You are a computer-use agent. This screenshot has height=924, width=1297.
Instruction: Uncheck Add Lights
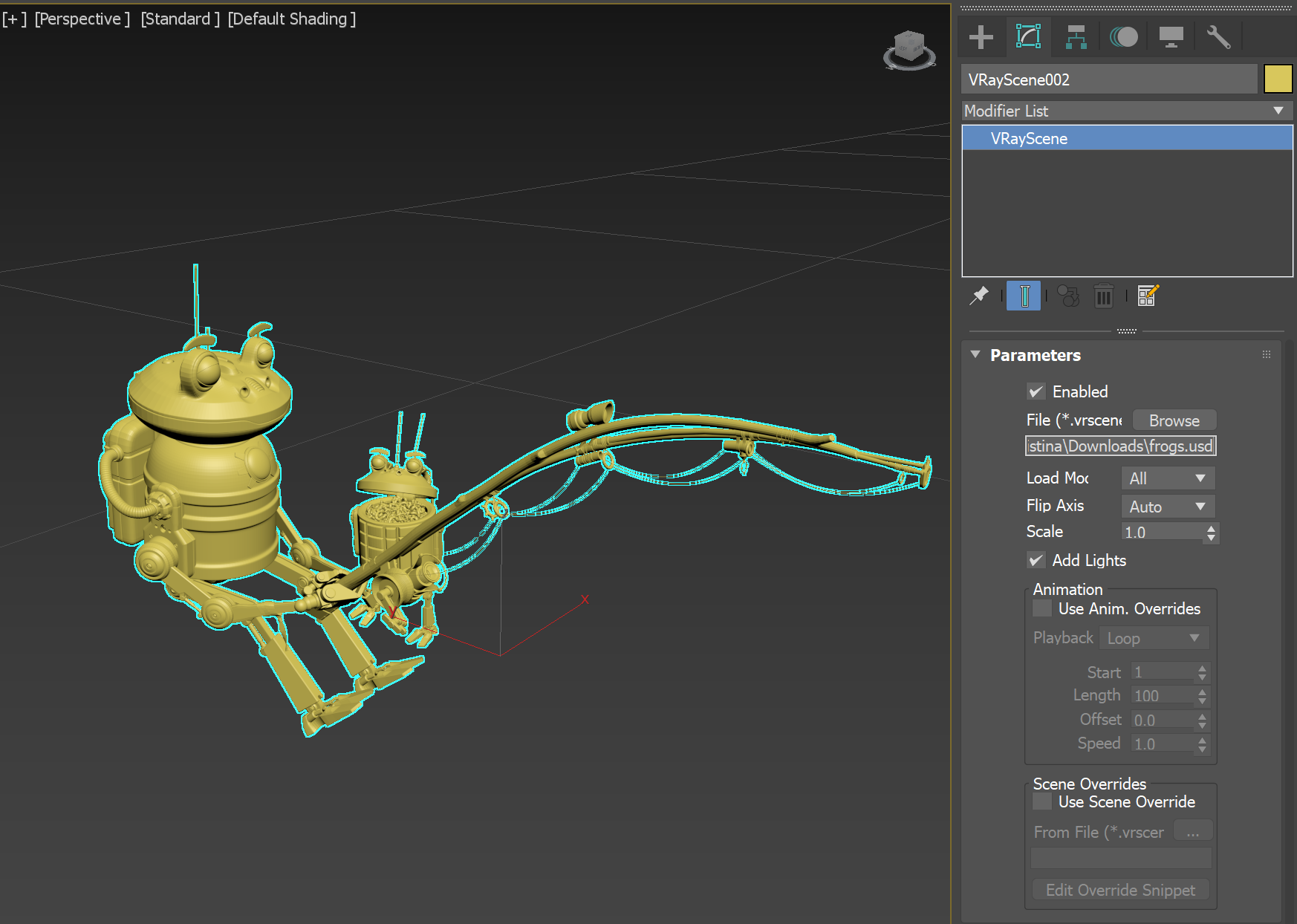coord(1036,560)
